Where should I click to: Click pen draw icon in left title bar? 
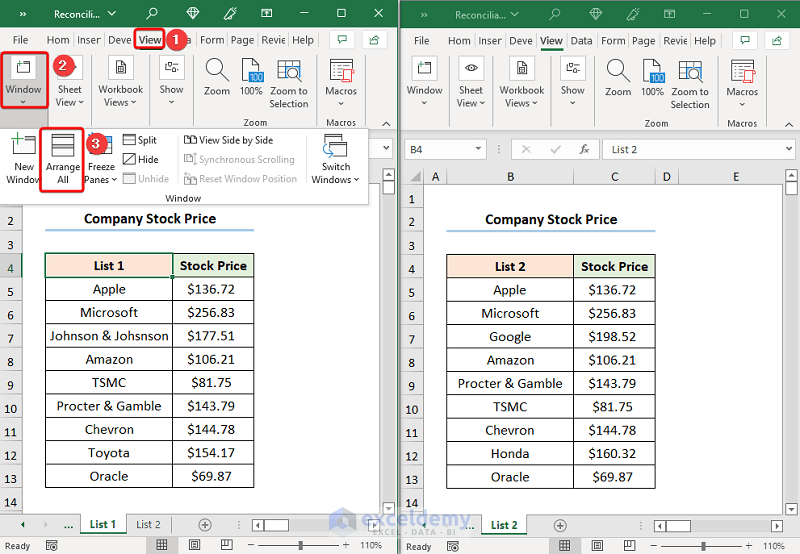[x=230, y=13]
